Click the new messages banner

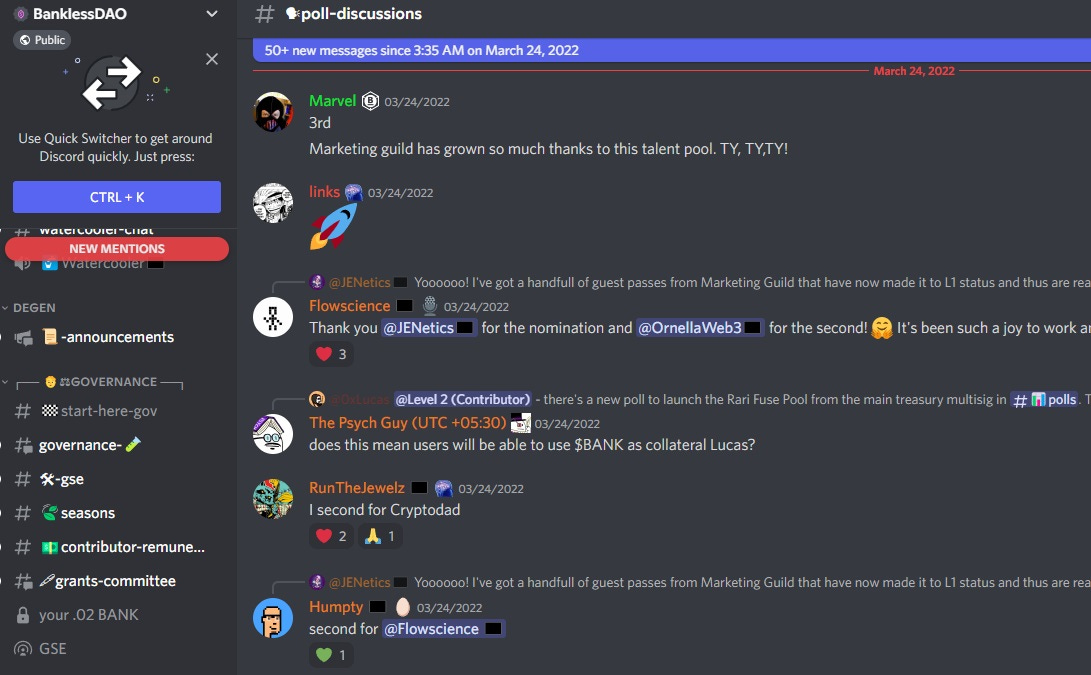pos(672,50)
